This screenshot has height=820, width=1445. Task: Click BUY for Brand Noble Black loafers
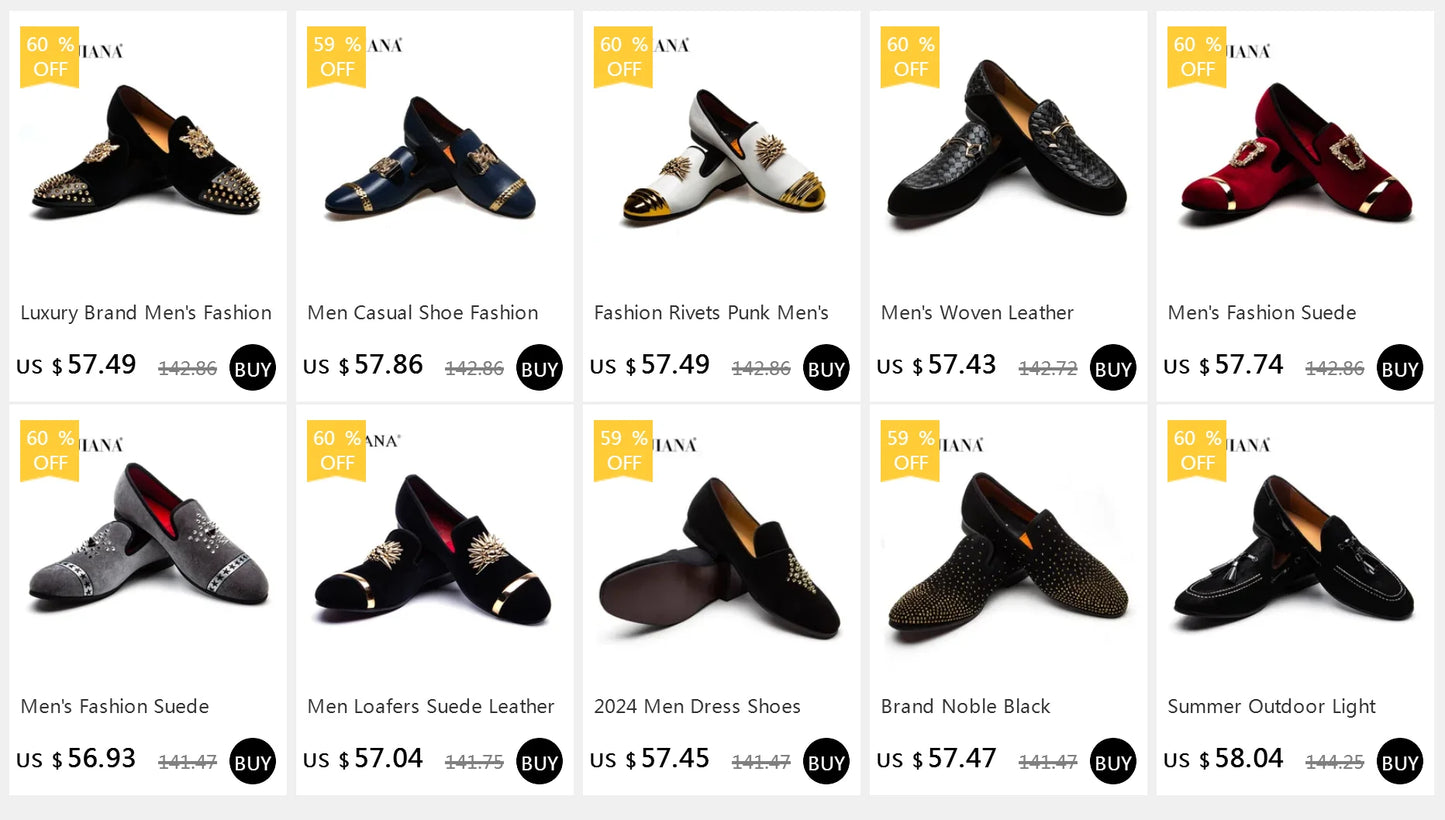point(1113,761)
